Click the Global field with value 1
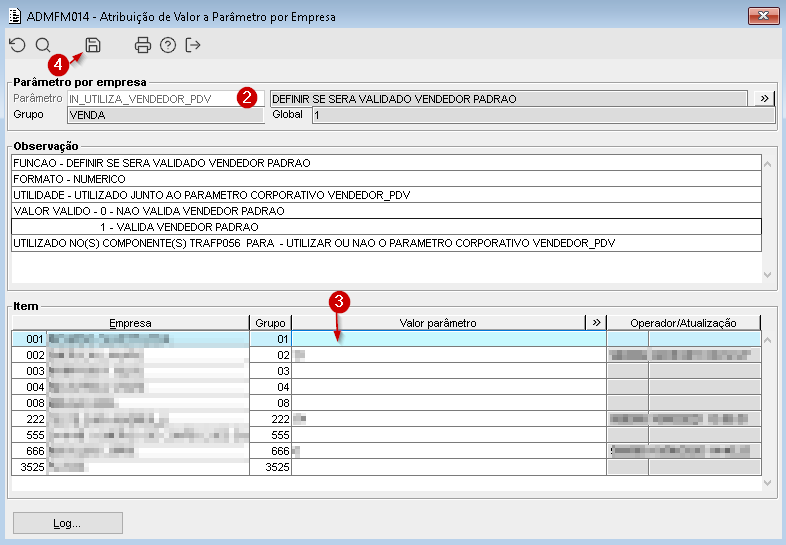This screenshot has width=786, height=545. tap(543, 115)
